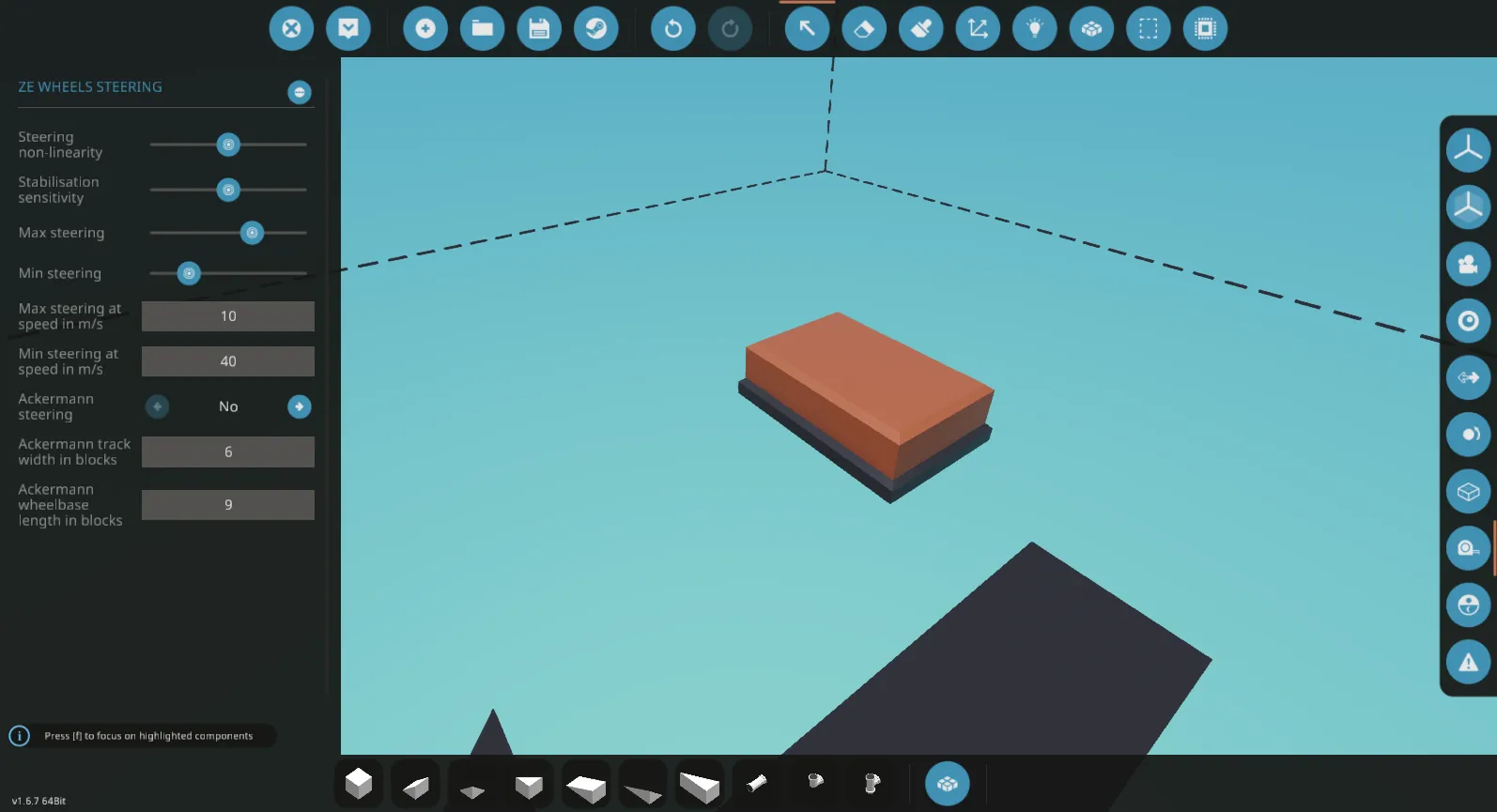Select the eraser delete tool
Viewport: 1497px width, 812px height.
[864, 28]
